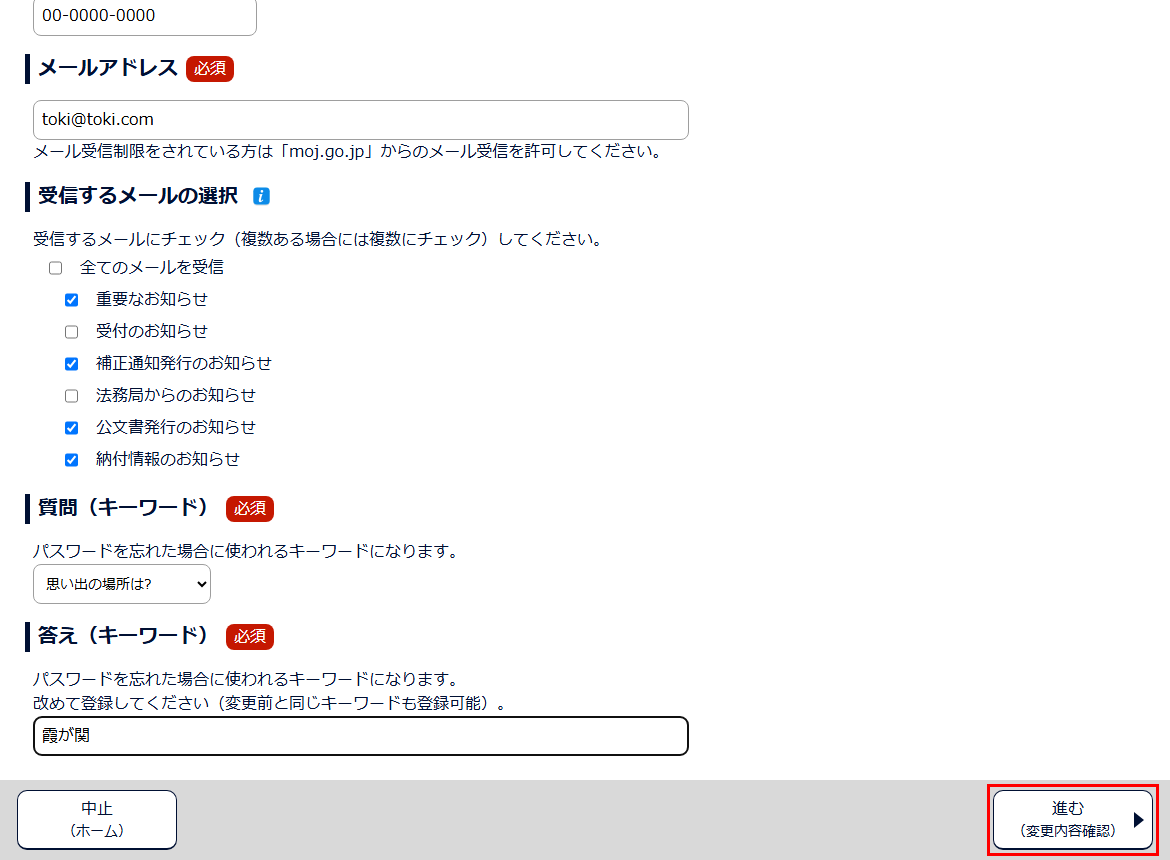Enable the 受付のお知らせ checkbox

[72, 332]
